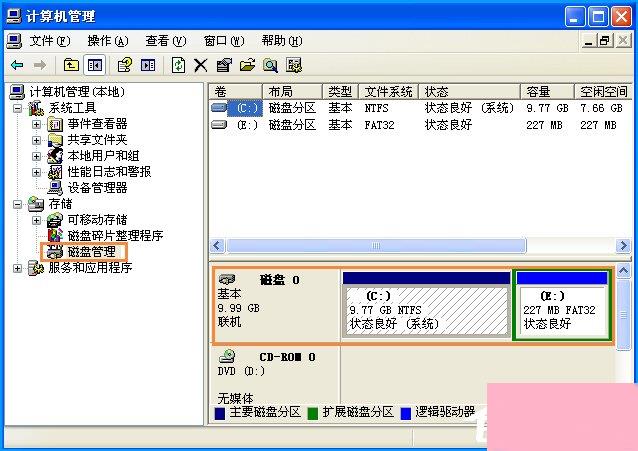Select the (E:) 227 MB FAT32 partition block
The height and width of the screenshot is (451, 638).
point(563,305)
